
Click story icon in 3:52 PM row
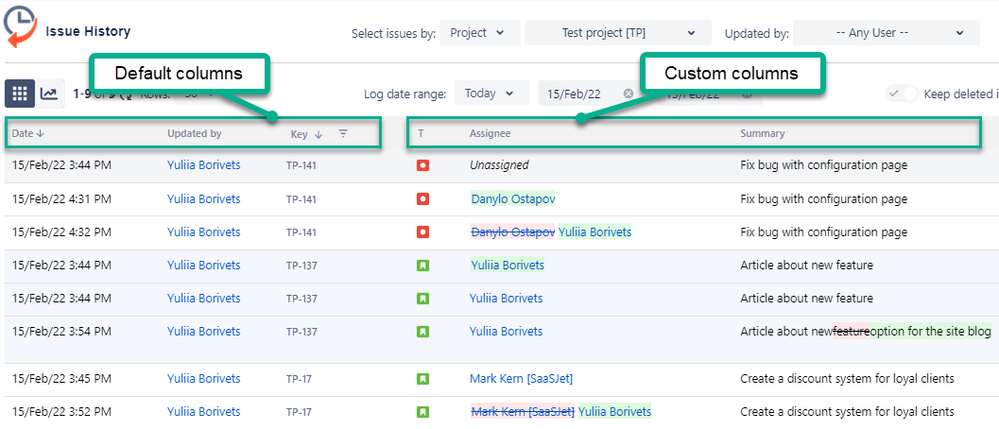point(422,412)
